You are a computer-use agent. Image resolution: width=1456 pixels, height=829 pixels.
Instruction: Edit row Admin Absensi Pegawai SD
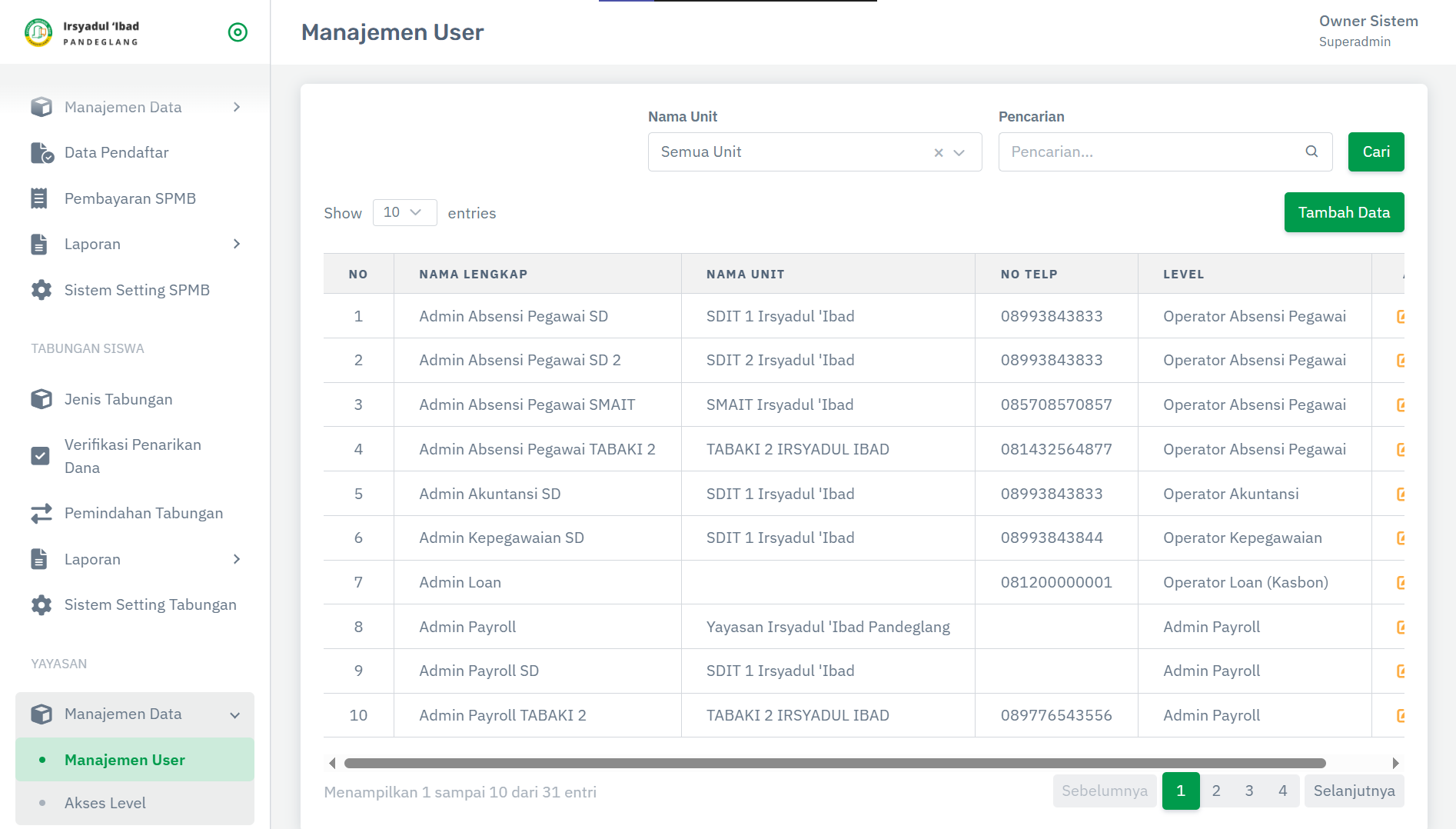(x=1400, y=316)
